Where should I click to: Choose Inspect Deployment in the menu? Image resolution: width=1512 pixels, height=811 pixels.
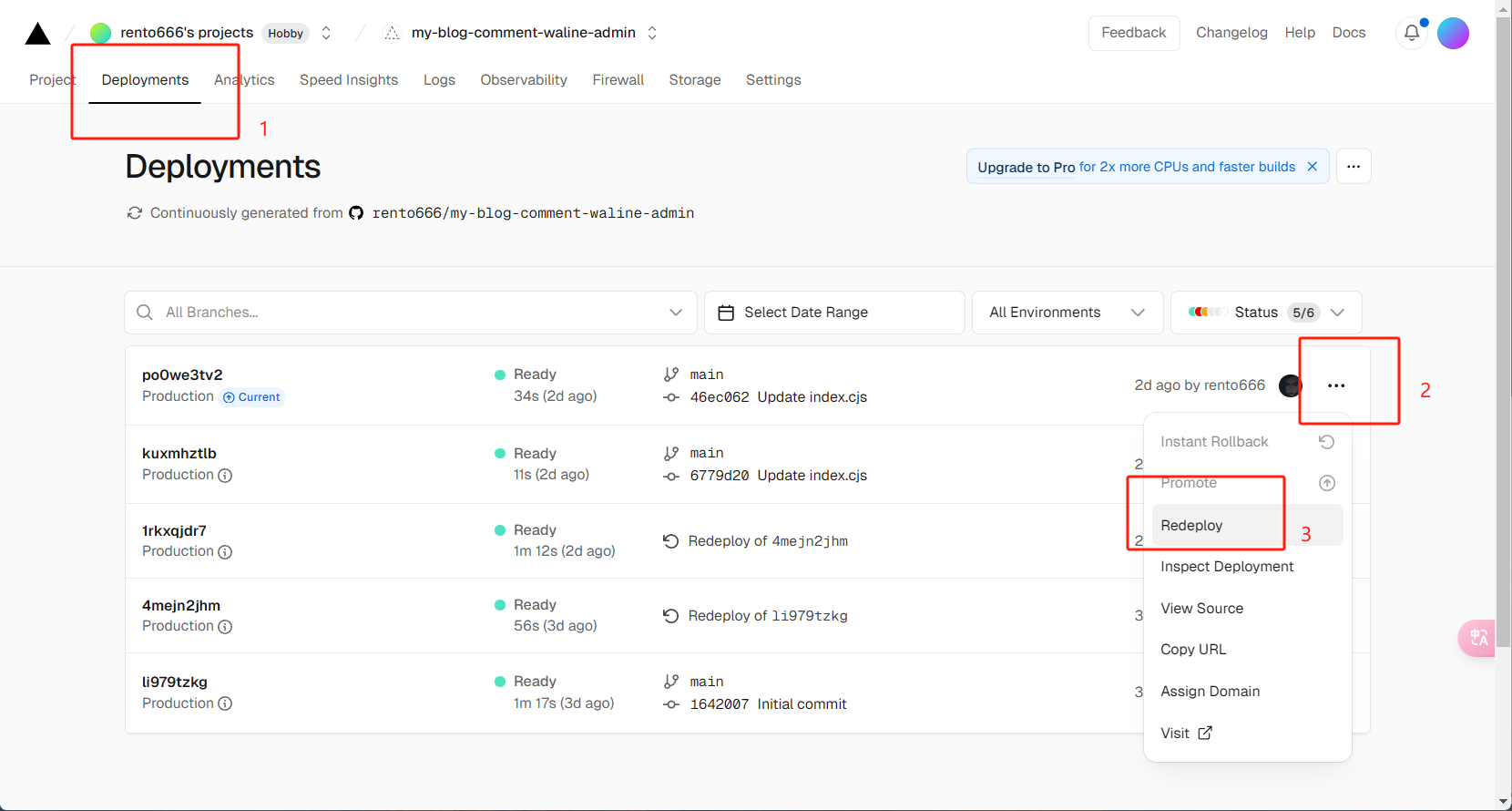click(x=1248, y=567)
